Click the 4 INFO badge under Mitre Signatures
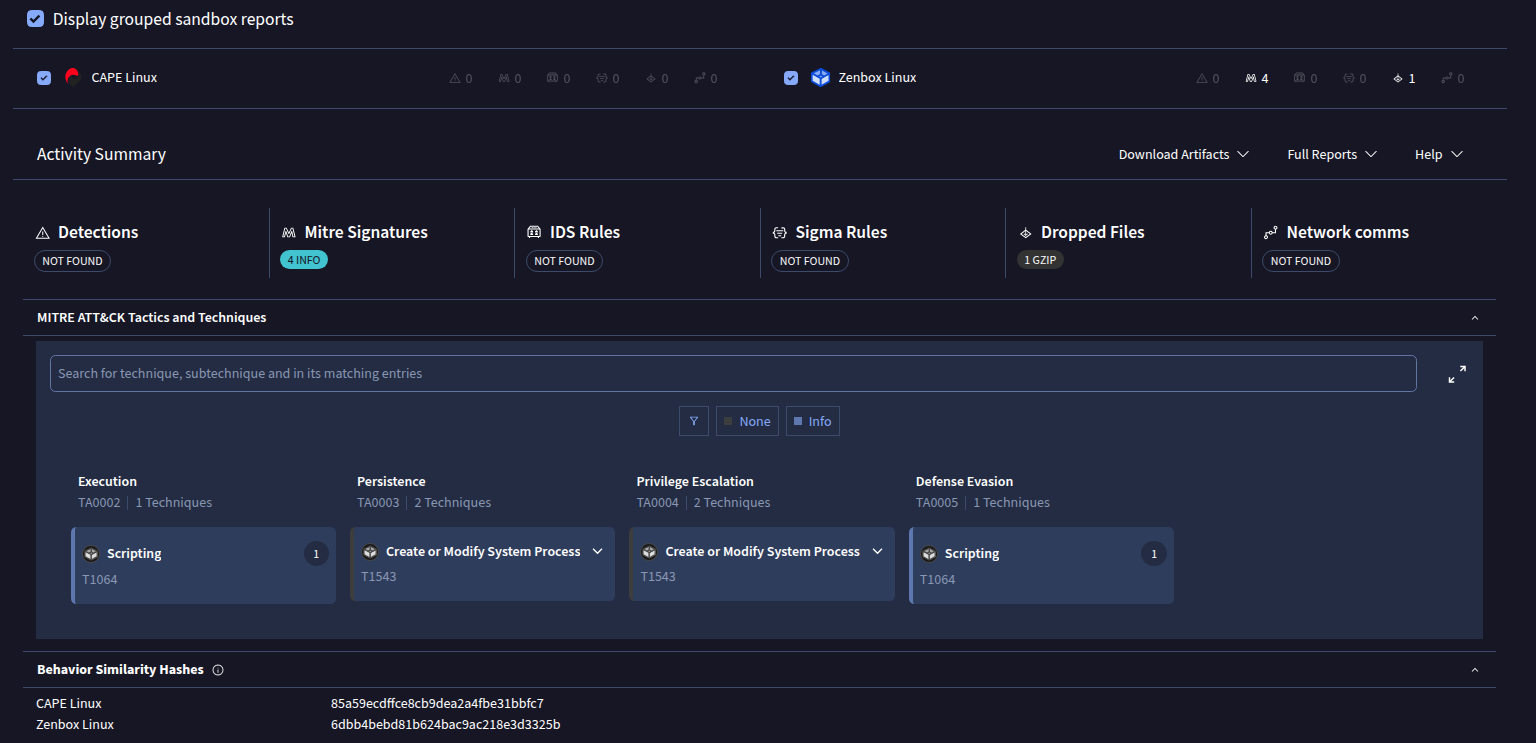 coord(304,259)
